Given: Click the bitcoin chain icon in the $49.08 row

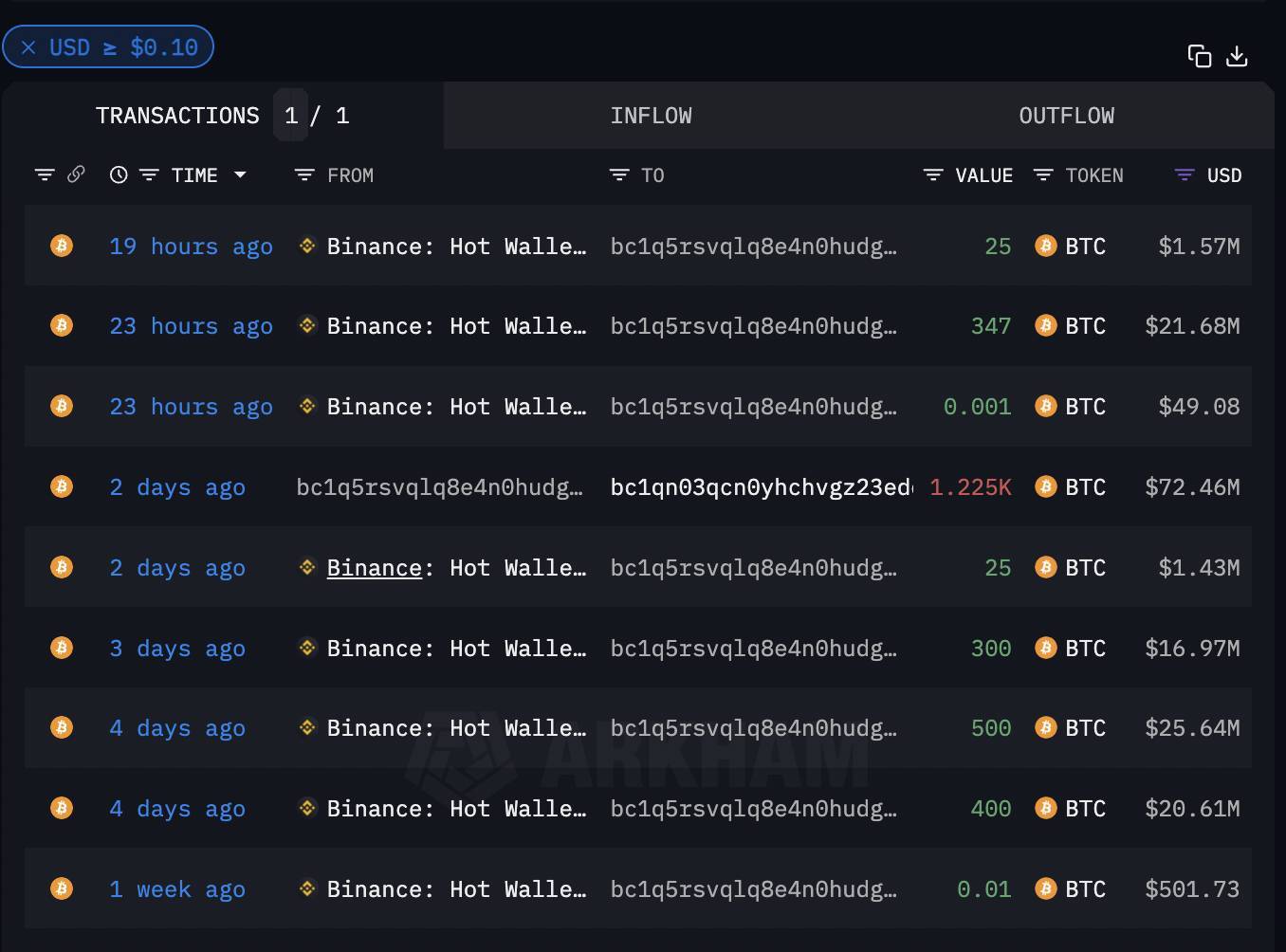Looking at the screenshot, I should click(62, 406).
